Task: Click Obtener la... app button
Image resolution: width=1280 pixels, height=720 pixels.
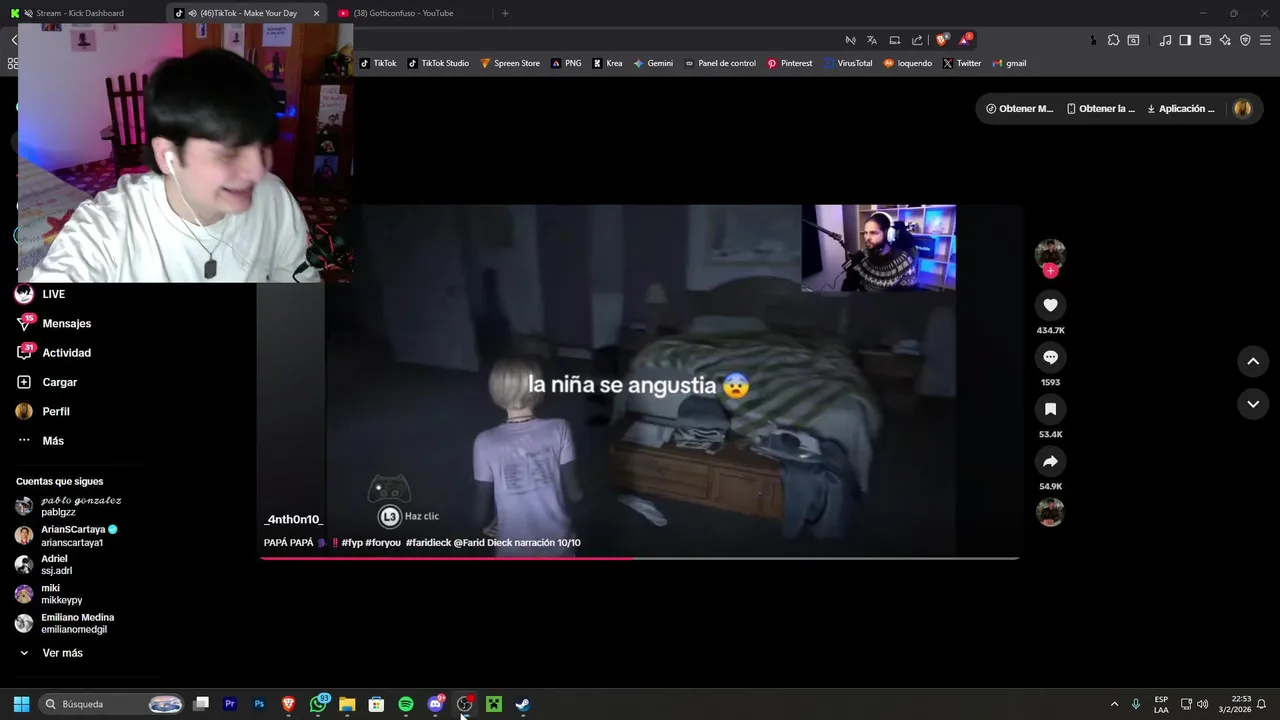Action: (1100, 109)
